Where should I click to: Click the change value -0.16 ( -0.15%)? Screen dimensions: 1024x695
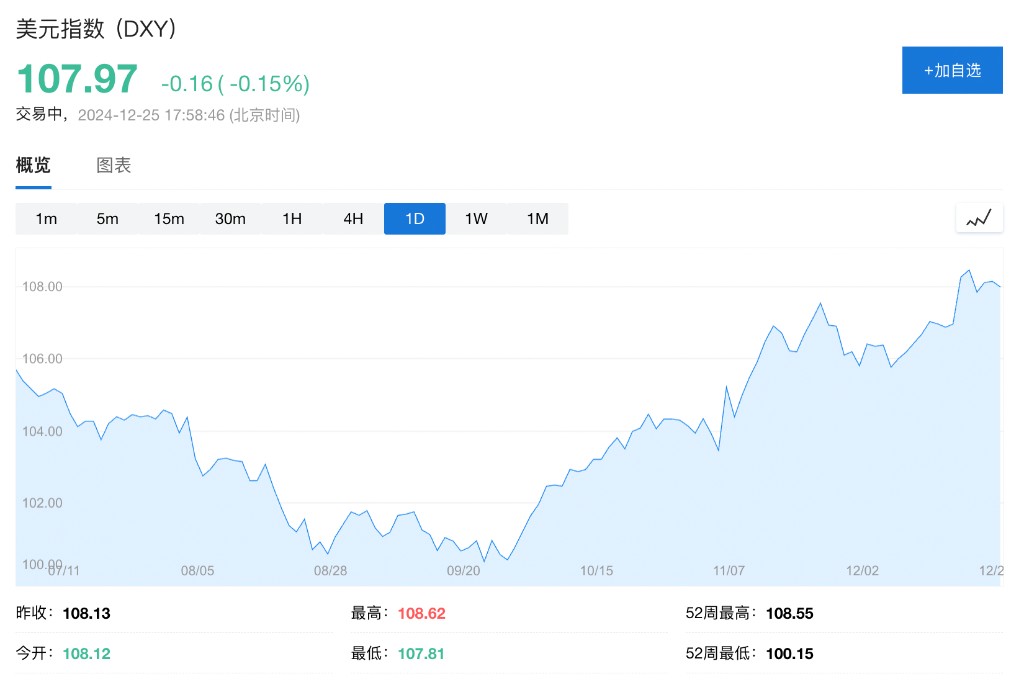point(235,84)
